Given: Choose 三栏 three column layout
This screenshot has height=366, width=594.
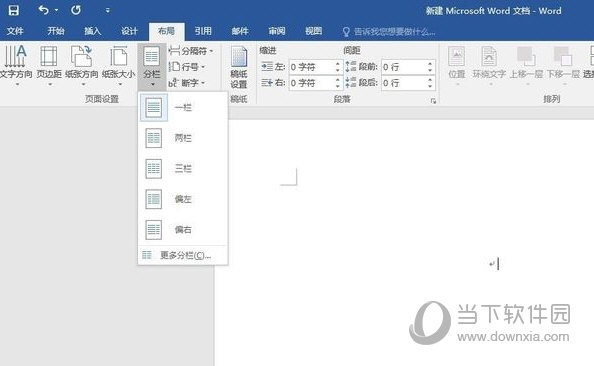Looking at the screenshot, I should 183,168.
